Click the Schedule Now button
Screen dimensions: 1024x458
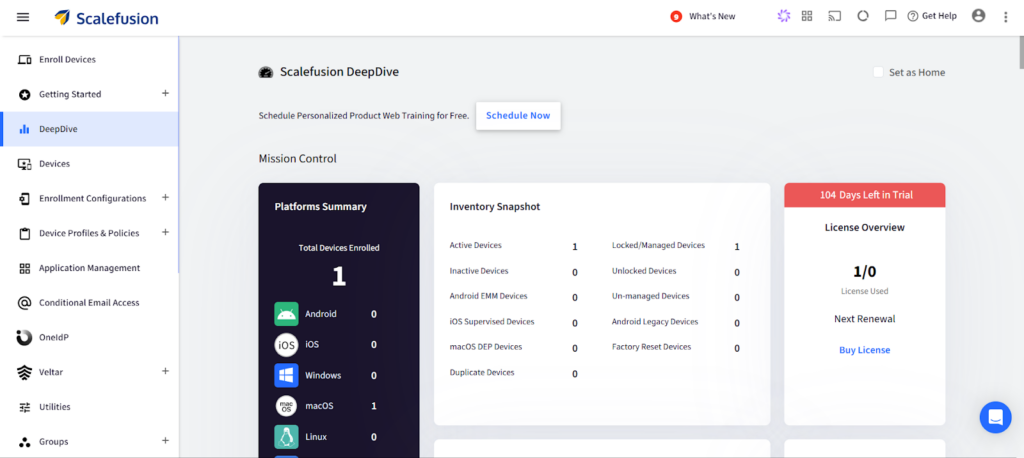tap(518, 116)
